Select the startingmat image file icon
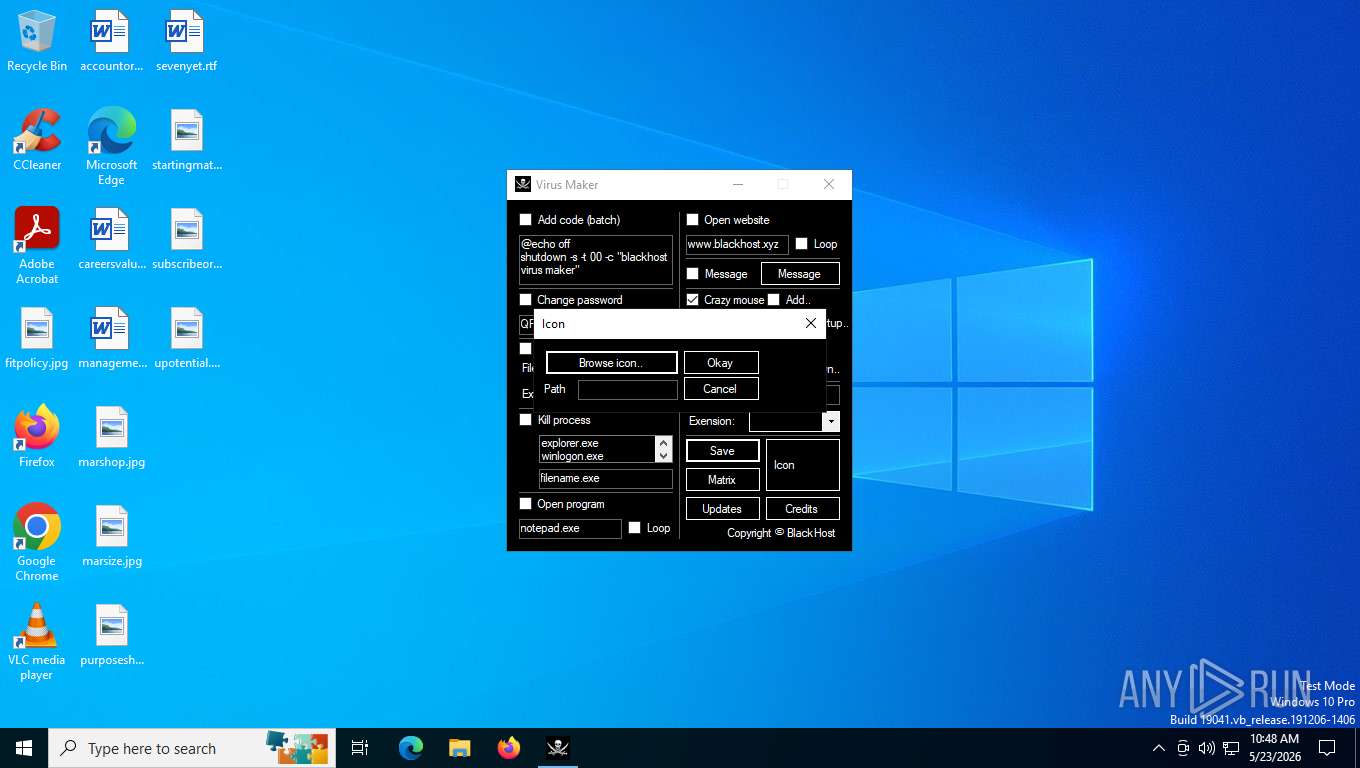Viewport: 1360px width, 768px height. (186, 141)
